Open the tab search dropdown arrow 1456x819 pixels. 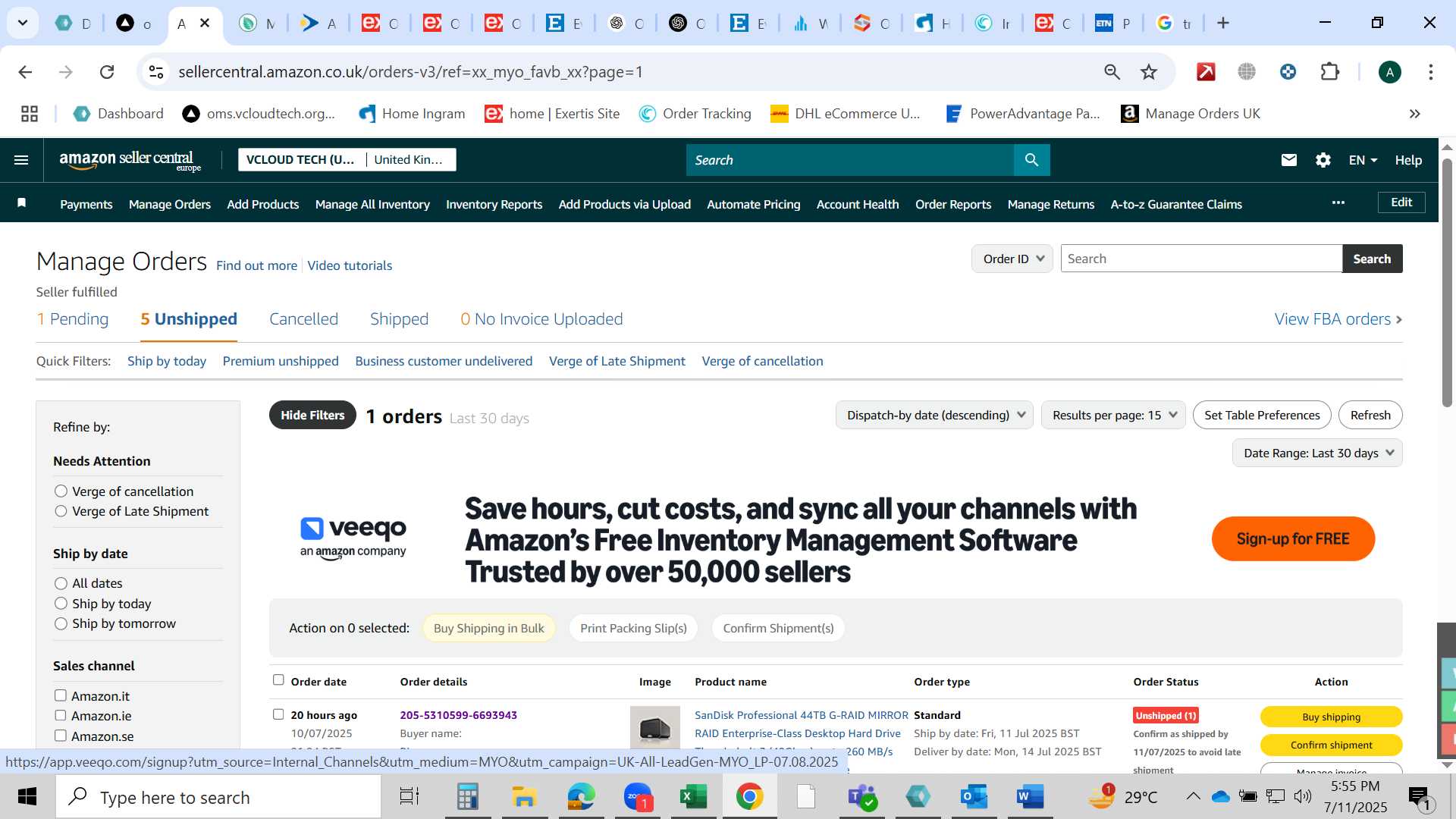(23, 23)
